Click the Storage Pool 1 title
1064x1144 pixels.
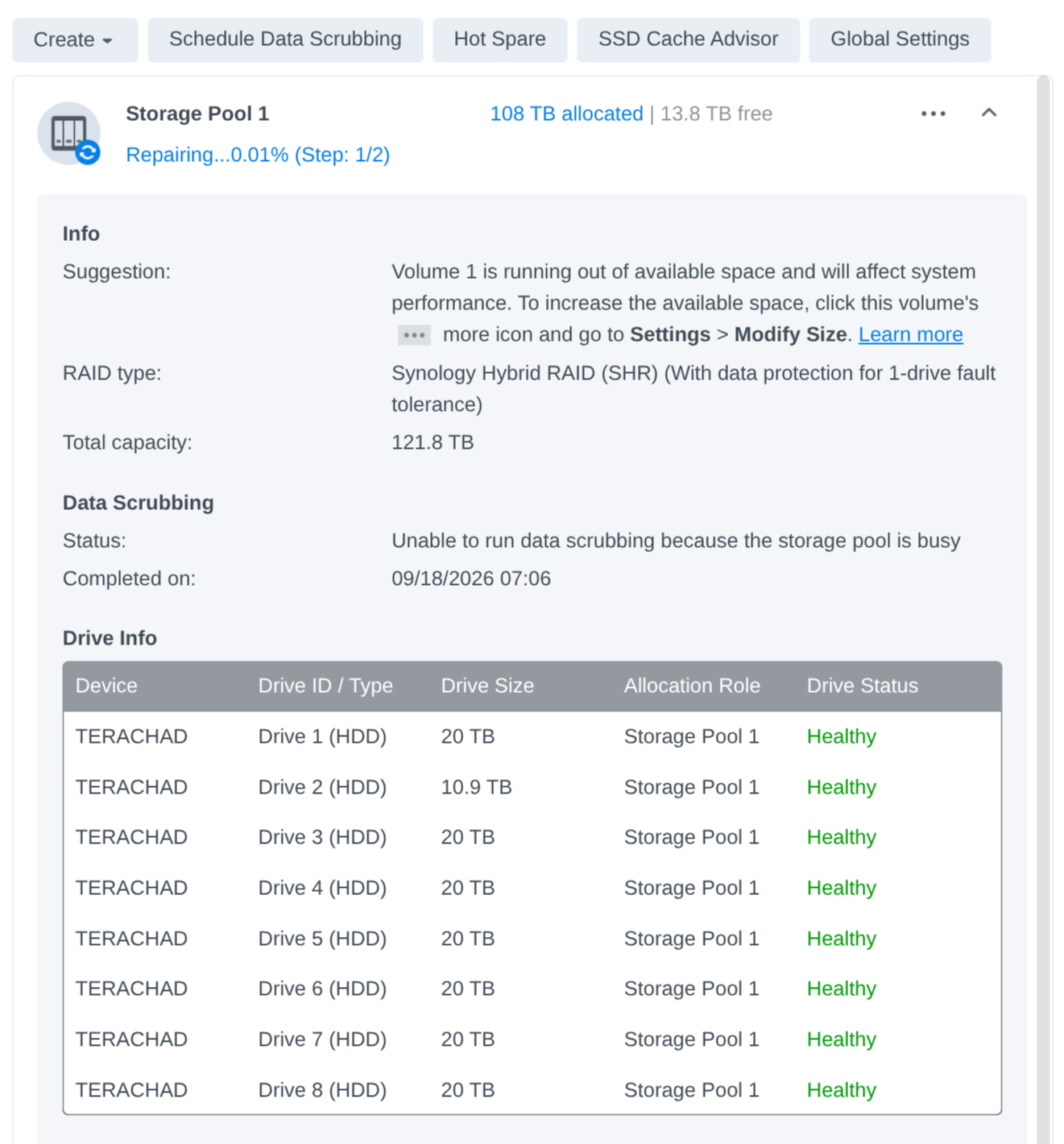(197, 114)
